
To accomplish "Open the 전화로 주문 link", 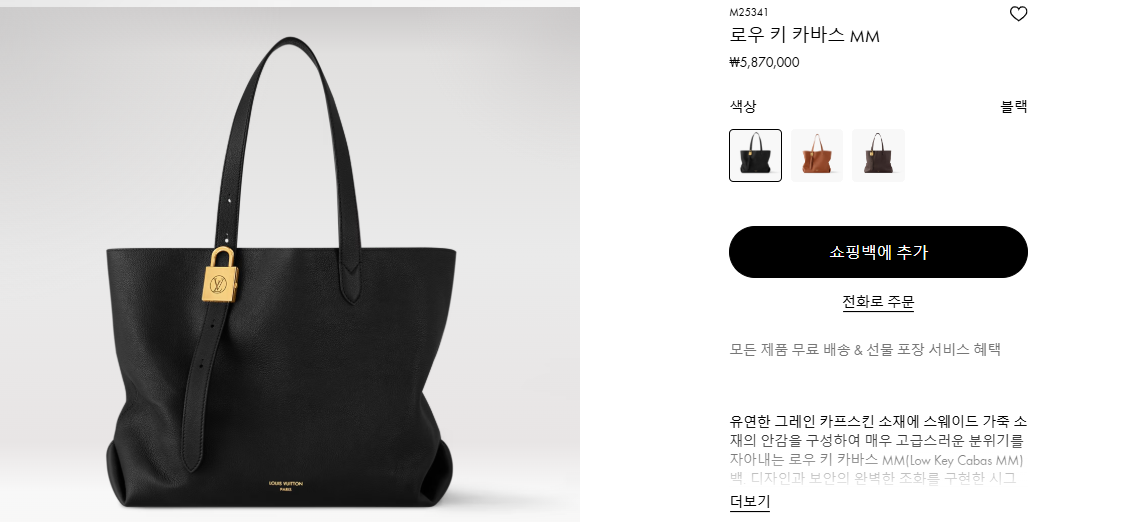I will click(878, 301).
